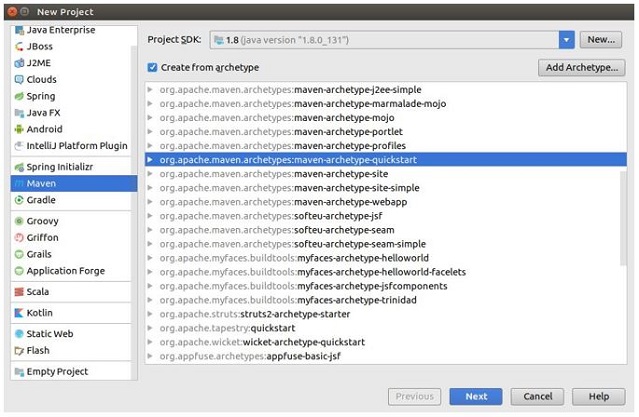Viewport: 639px width, 417px height.
Task: Expand the maven-archetype-marmalade-mojo node
Action: (150, 104)
